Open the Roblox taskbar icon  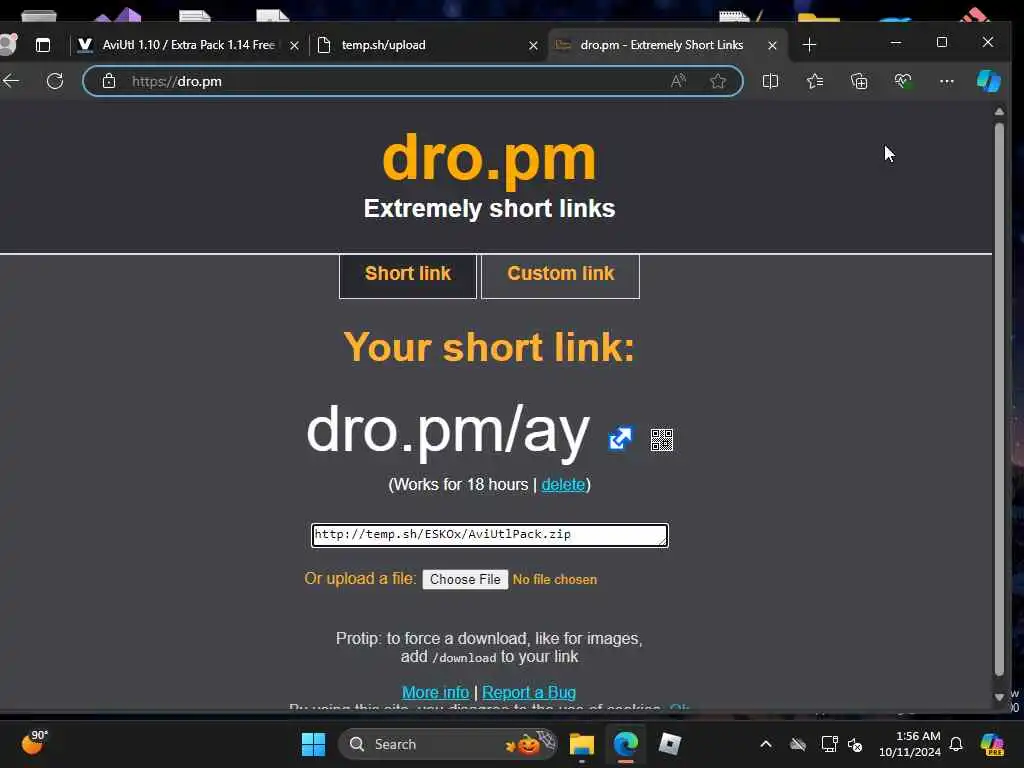pyautogui.click(x=669, y=744)
